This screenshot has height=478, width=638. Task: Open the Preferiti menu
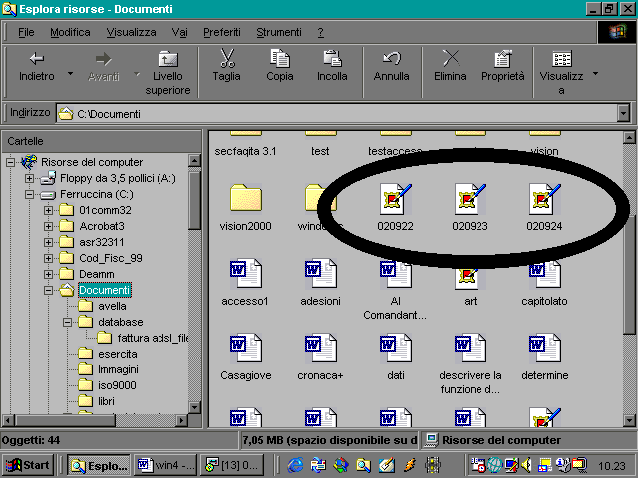[222, 32]
